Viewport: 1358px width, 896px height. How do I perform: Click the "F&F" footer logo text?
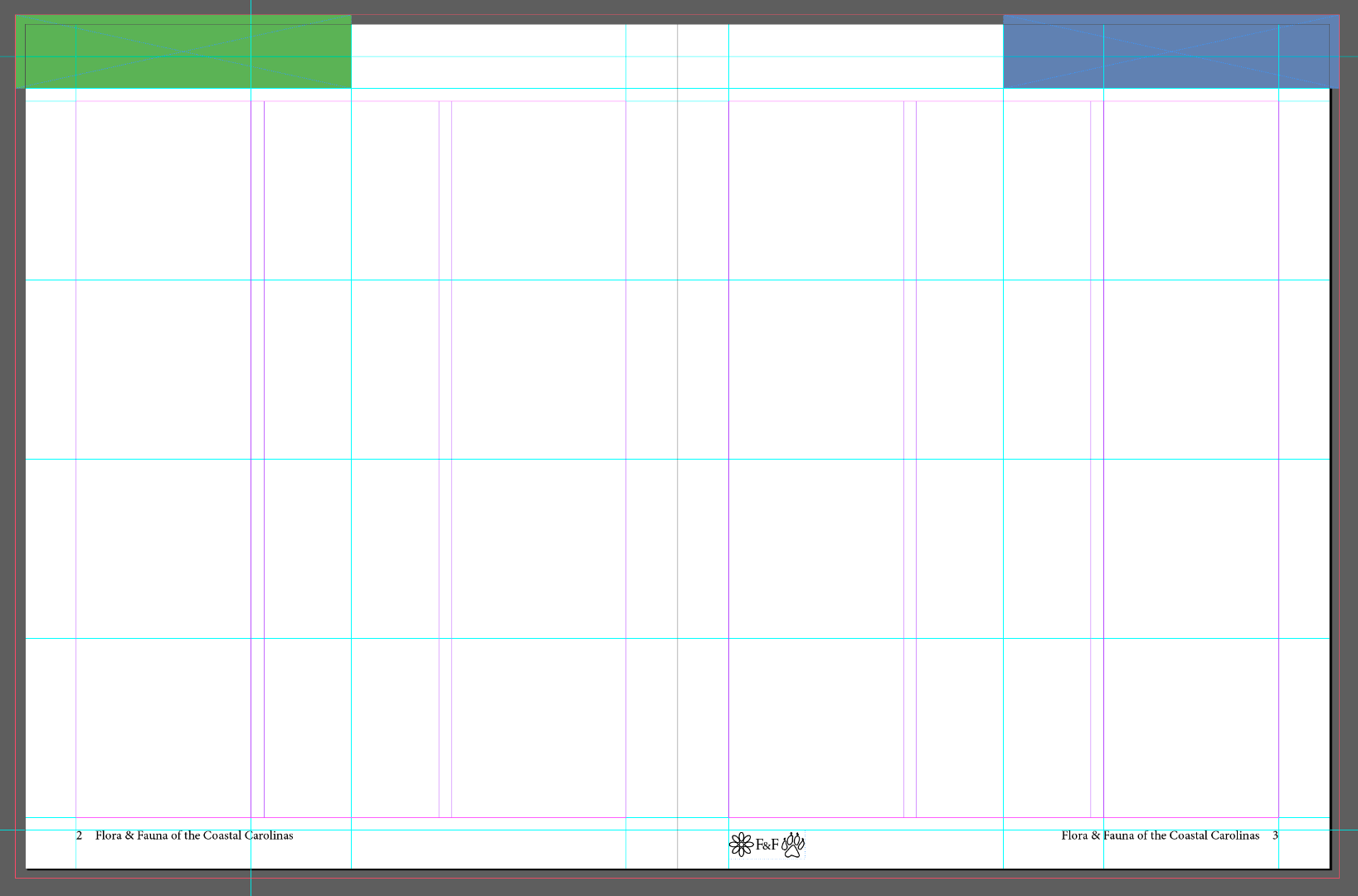(x=767, y=845)
